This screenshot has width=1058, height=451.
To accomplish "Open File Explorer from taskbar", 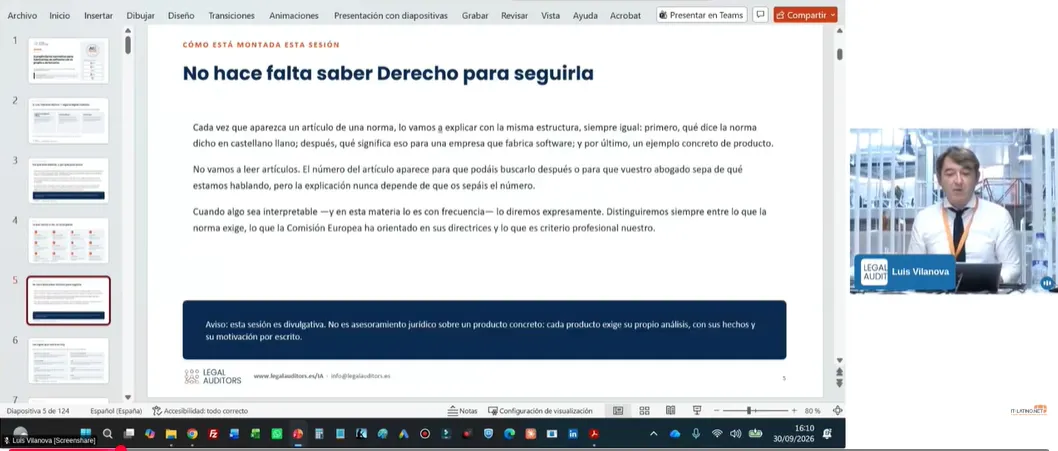I will [x=171, y=433].
